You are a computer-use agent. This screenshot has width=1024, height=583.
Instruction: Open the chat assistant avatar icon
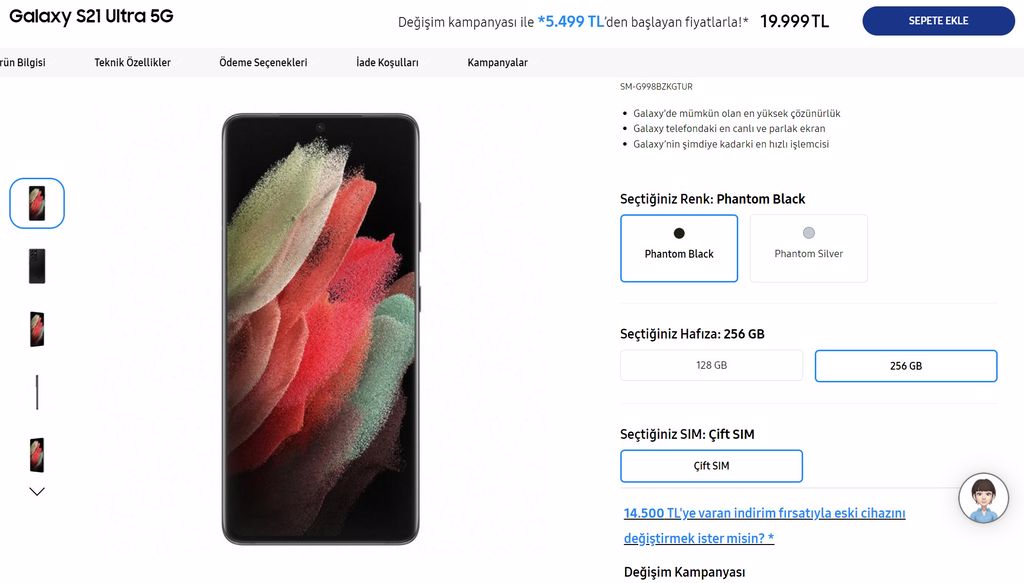pos(983,498)
